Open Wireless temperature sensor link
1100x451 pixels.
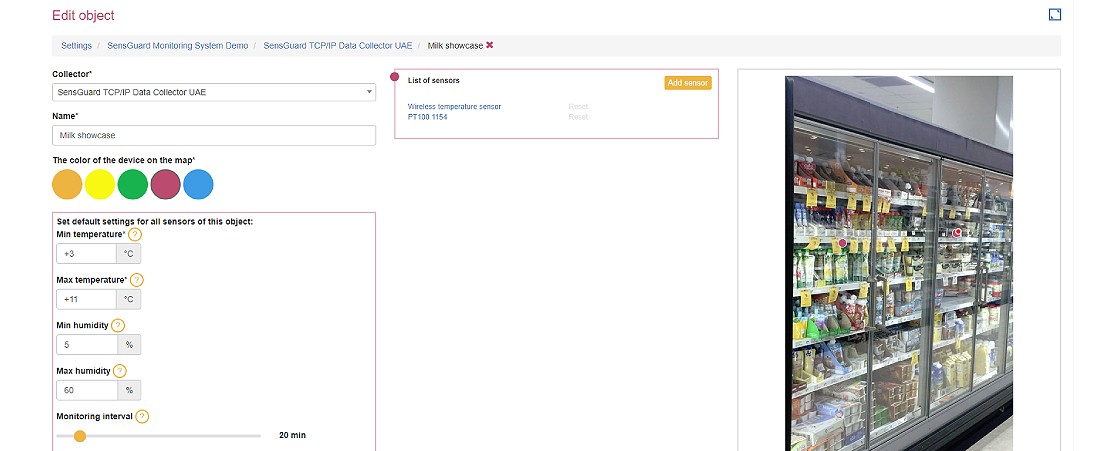[454, 106]
